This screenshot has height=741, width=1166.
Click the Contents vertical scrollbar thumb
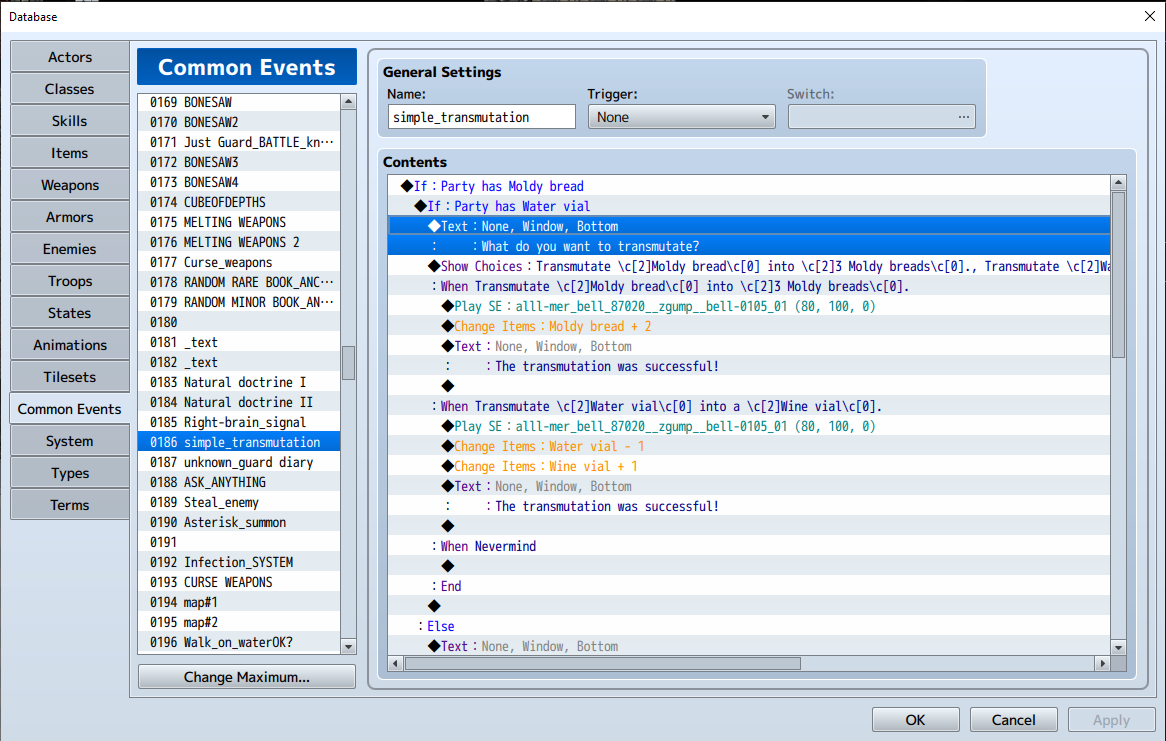coord(1118,275)
